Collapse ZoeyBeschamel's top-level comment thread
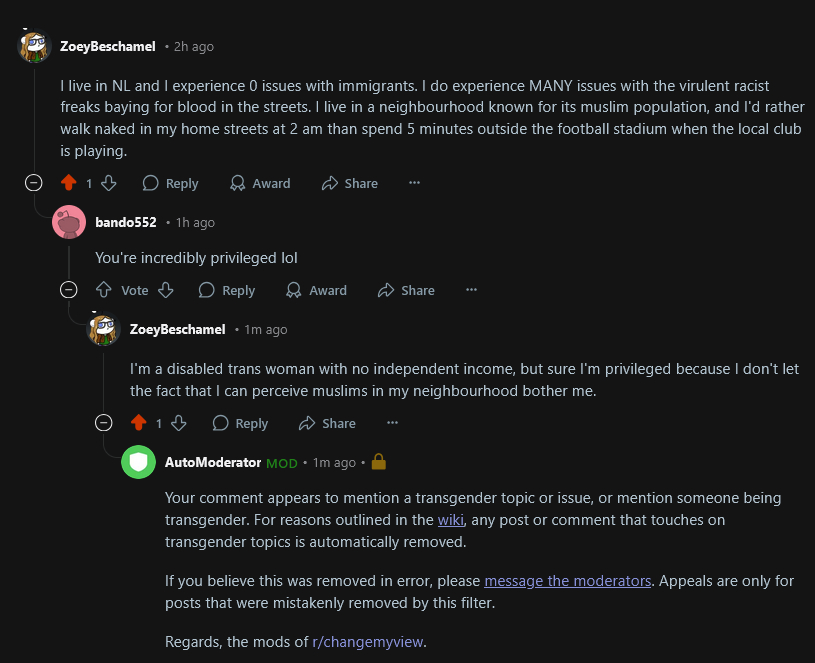 [x=33, y=183]
